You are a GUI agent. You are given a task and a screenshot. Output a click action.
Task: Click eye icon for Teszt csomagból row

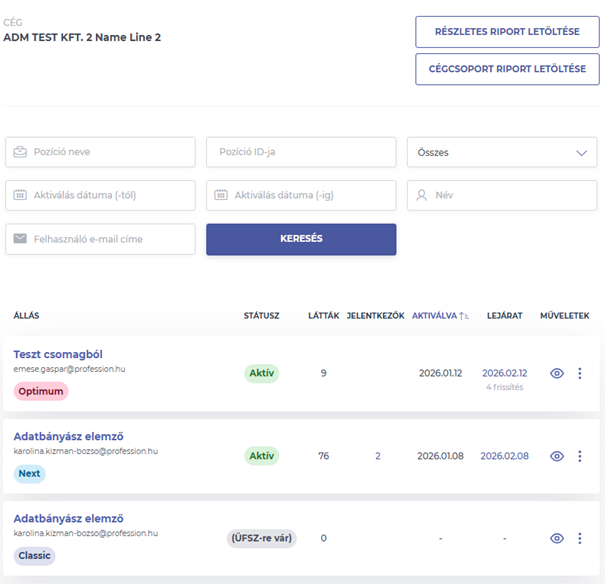point(557,373)
